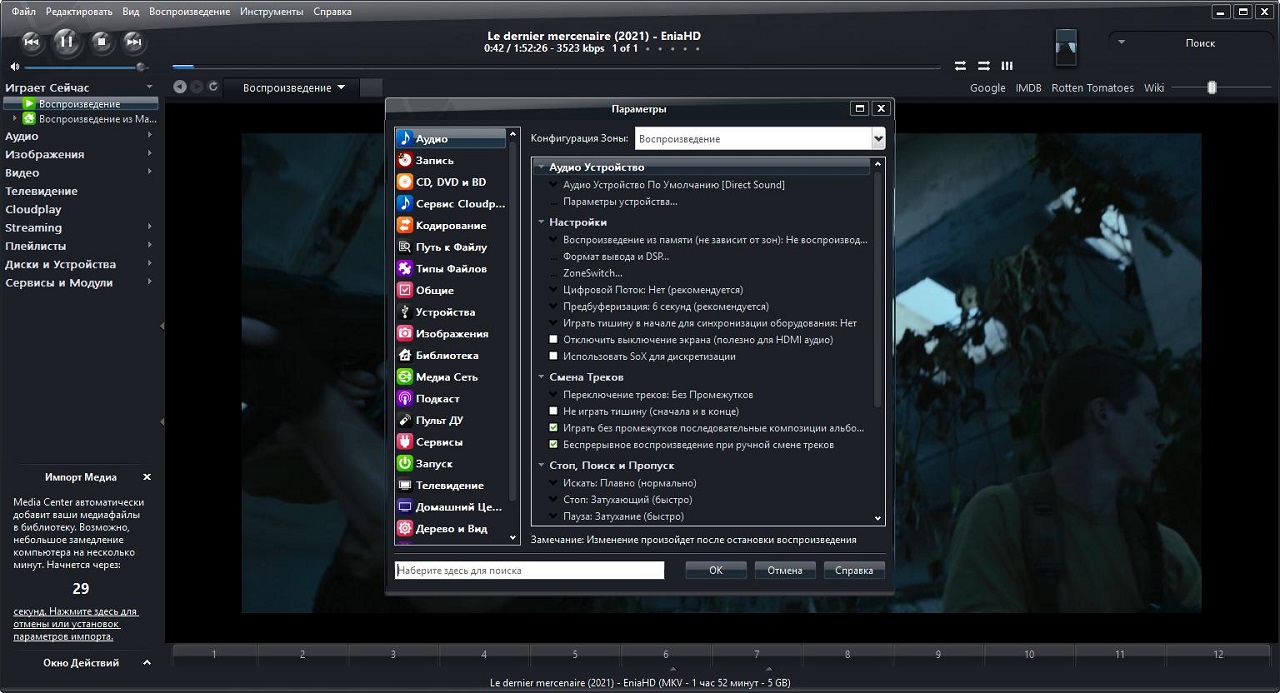Screen dimensions: 1280x693
Task: Click the stop playback button
Action: pyautogui.click(x=101, y=41)
